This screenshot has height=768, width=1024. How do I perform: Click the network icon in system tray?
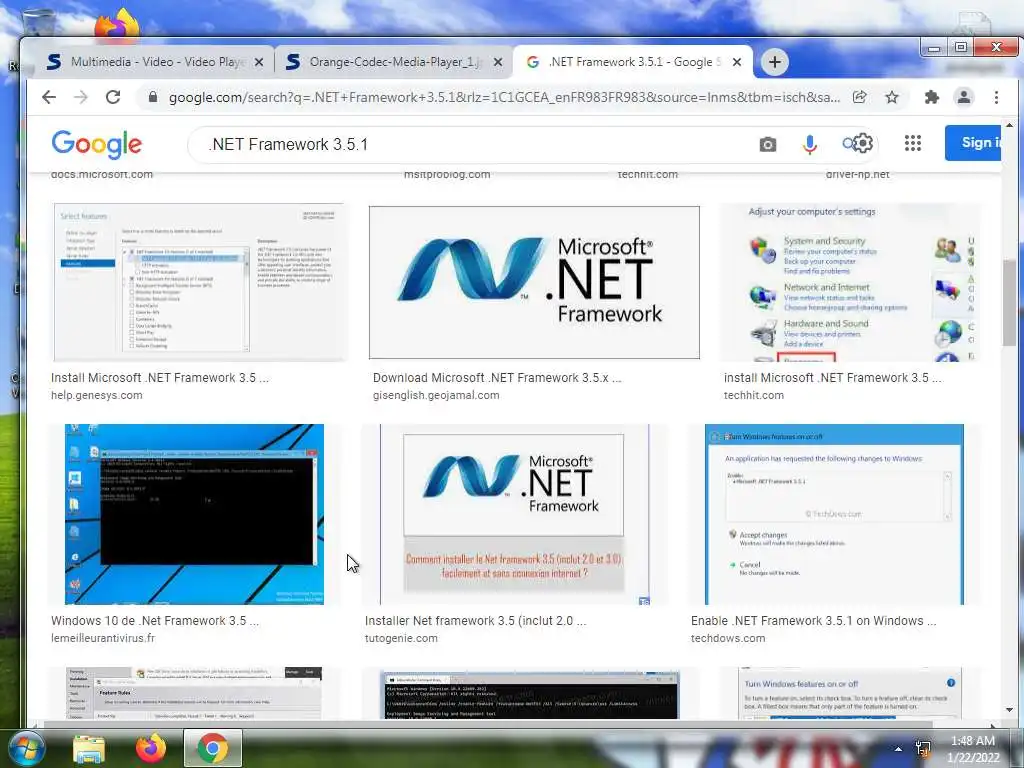[x=923, y=749]
